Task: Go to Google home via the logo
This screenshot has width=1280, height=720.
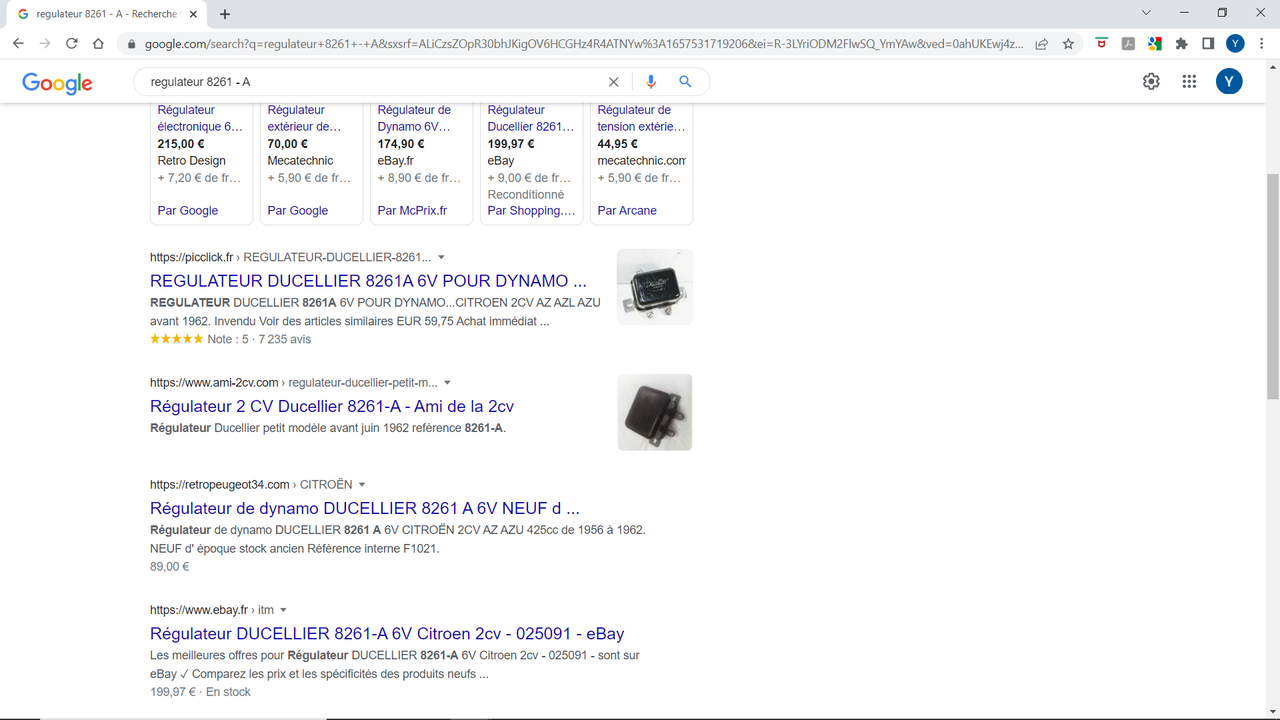Action: 57,83
